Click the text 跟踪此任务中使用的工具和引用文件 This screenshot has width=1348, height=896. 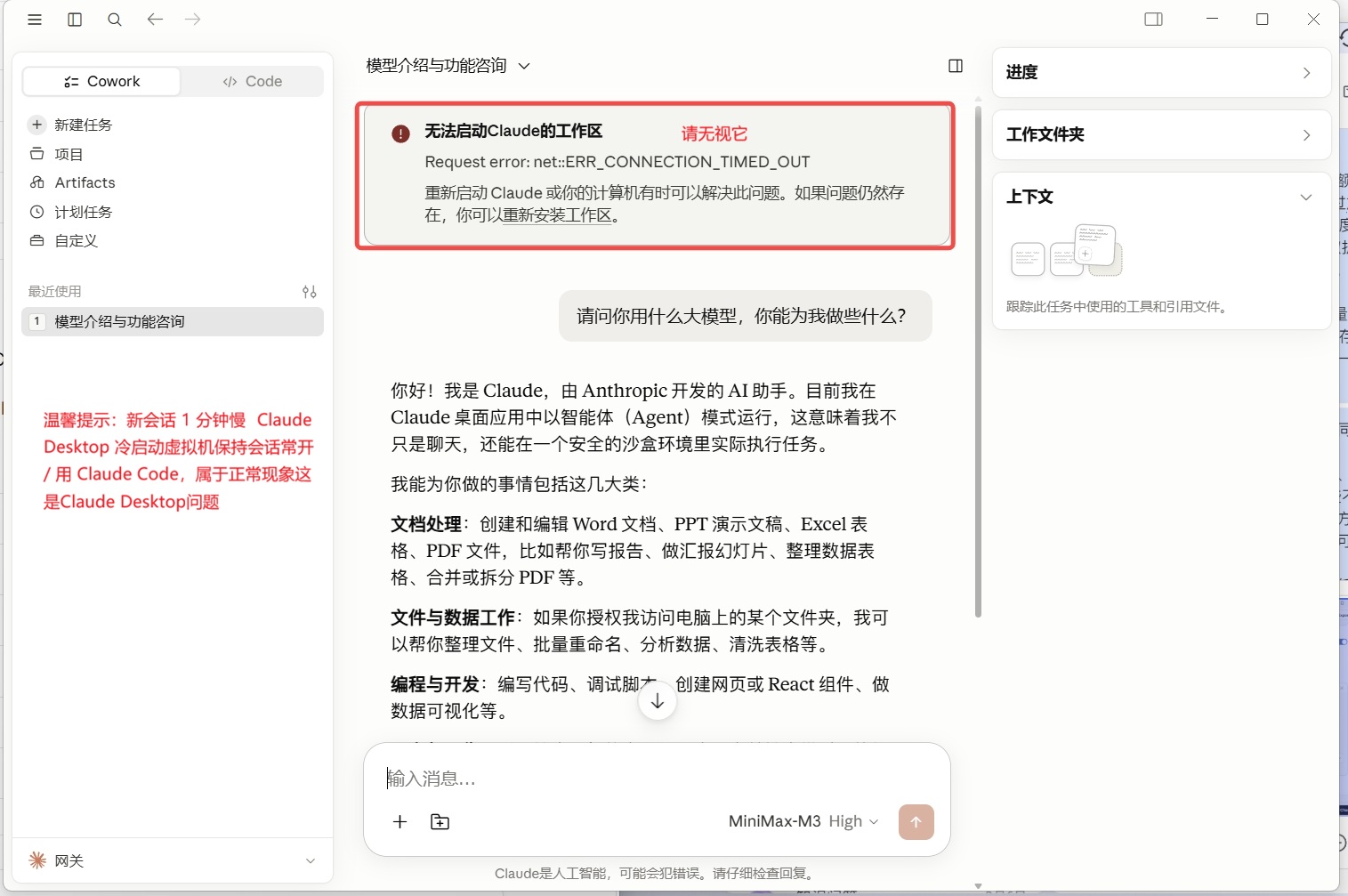click(x=1117, y=307)
